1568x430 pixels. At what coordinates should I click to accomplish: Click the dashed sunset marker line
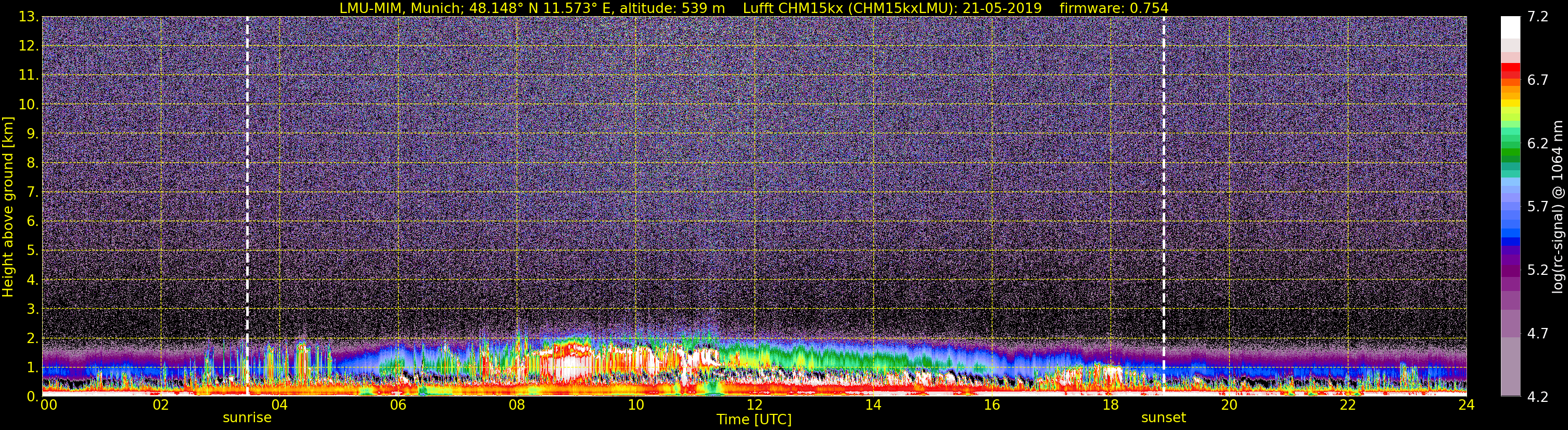pos(1164,207)
